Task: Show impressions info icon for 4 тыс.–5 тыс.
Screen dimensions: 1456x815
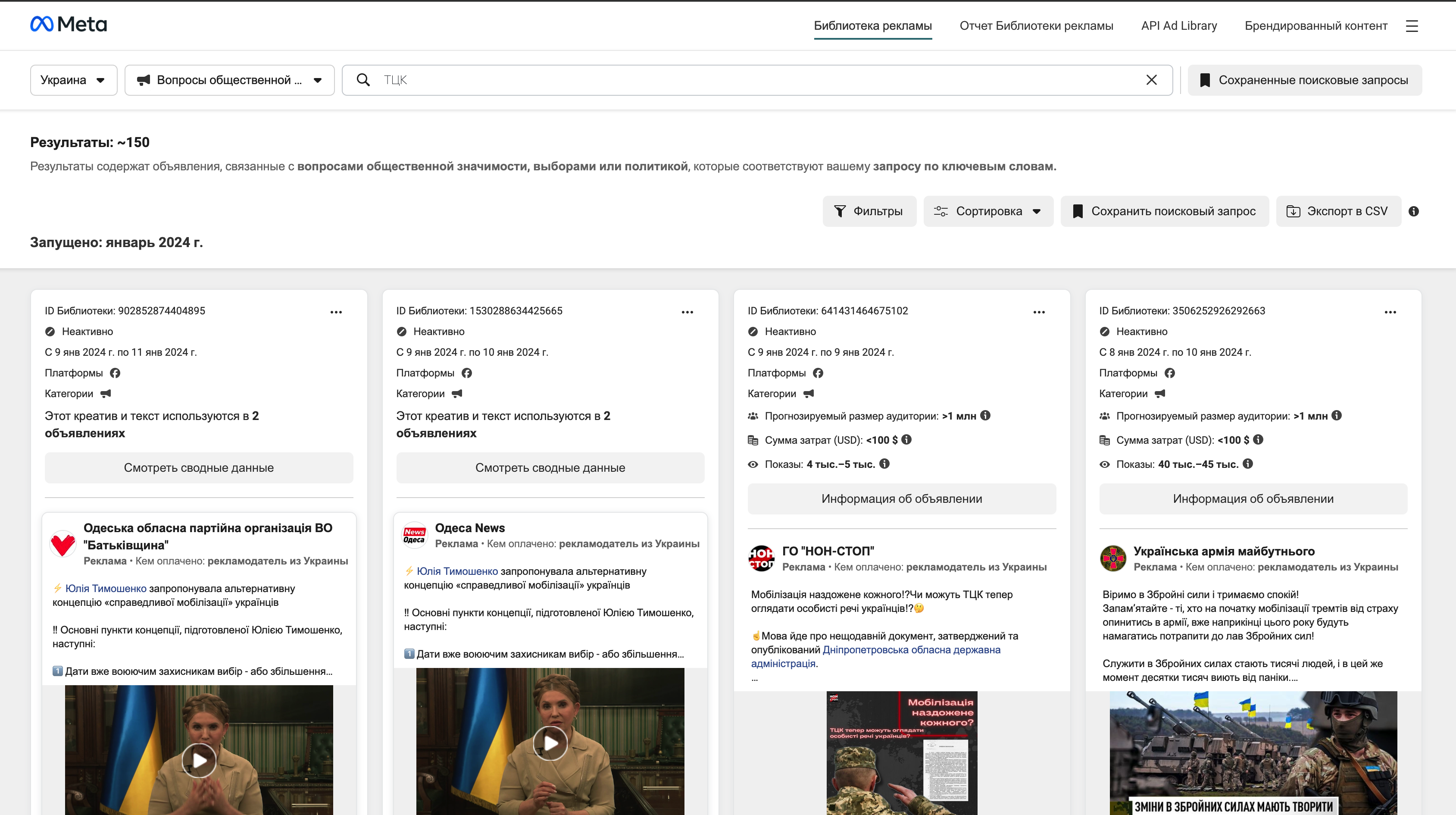Action: pos(884,464)
